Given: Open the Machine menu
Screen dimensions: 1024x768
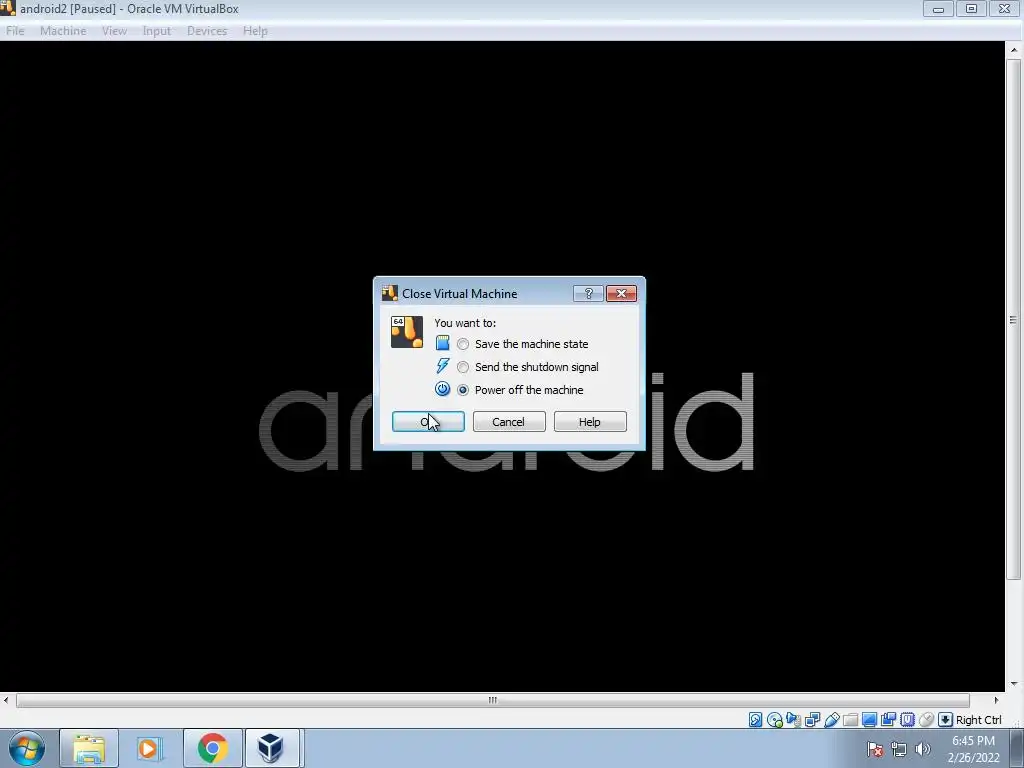Looking at the screenshot, I should click(x=63, y=31).
